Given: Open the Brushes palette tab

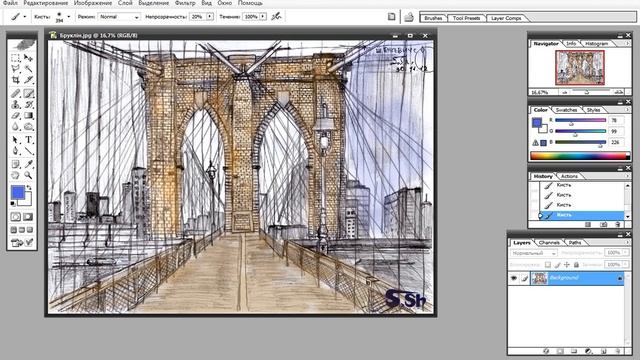Looking at the screenshot, I should click(x=433, y=18).
